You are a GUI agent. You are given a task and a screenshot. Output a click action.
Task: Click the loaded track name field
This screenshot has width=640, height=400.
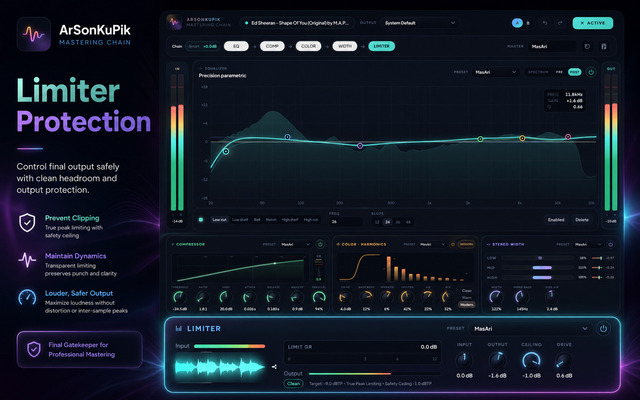297,23
